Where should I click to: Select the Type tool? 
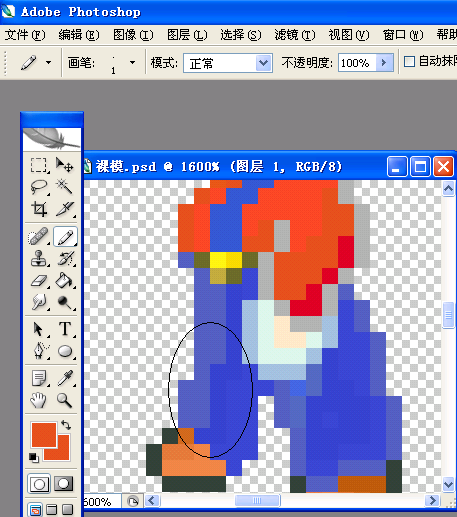[x=65, y=329]
